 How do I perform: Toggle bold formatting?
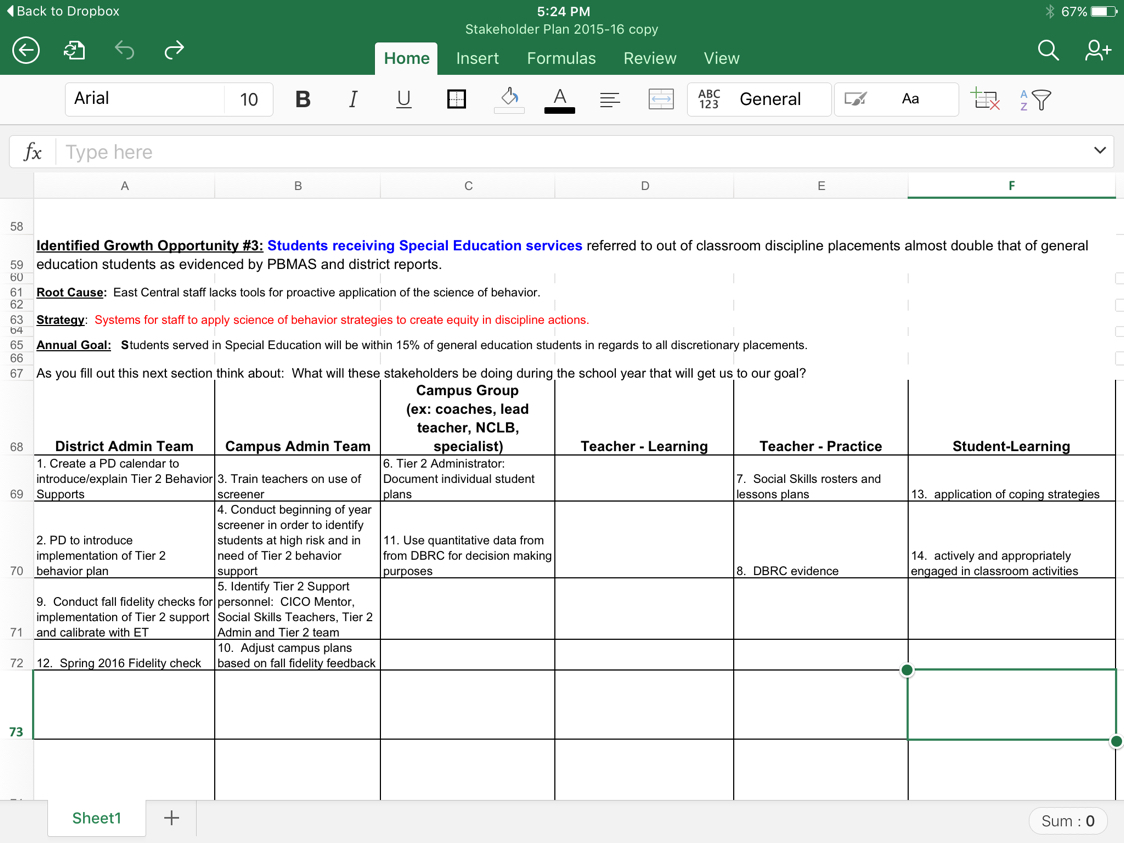click(x=302, y=99)
